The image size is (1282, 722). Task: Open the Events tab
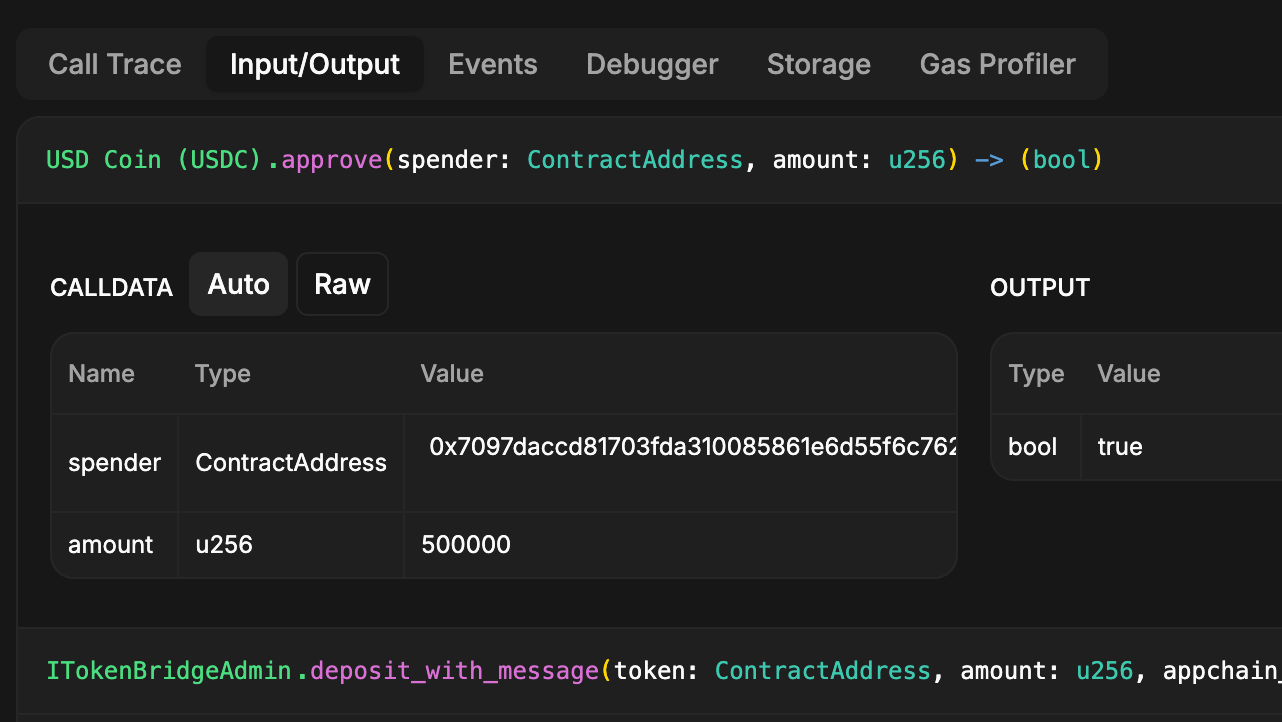pyautogui.click(x=492, y=64)
